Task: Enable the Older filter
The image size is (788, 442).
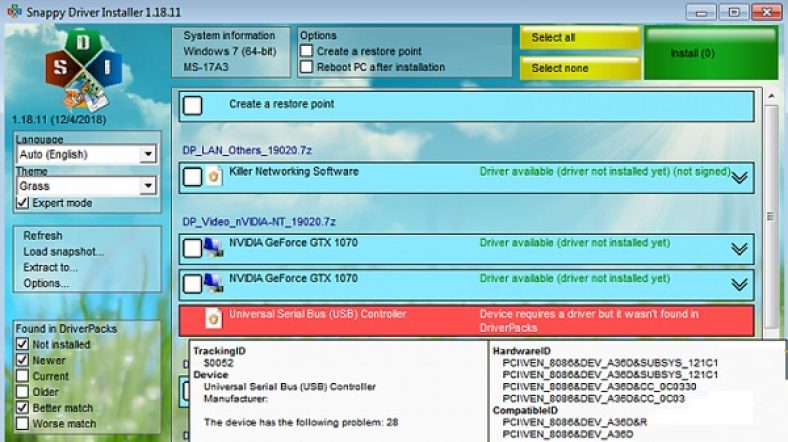Action: tap(22, 392)
